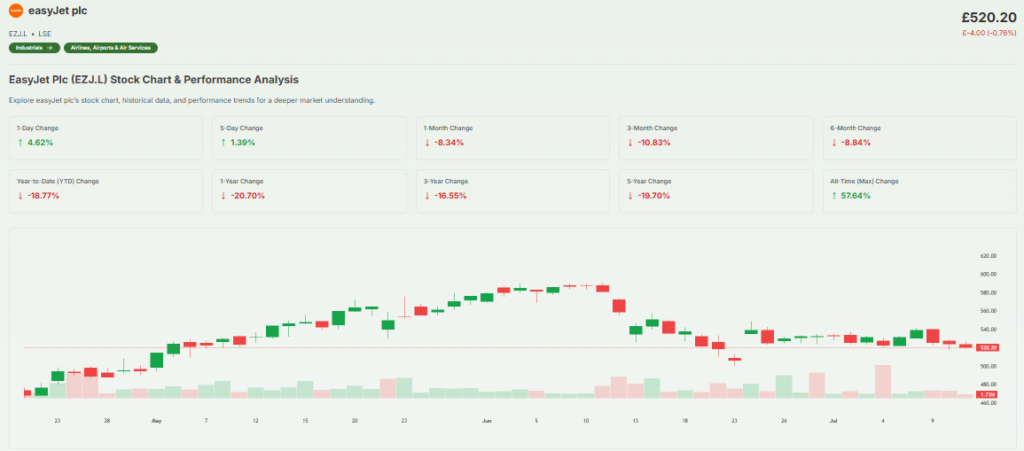
Task: Click the red 520.20 price label on chart axis
Action: [988, 348]
